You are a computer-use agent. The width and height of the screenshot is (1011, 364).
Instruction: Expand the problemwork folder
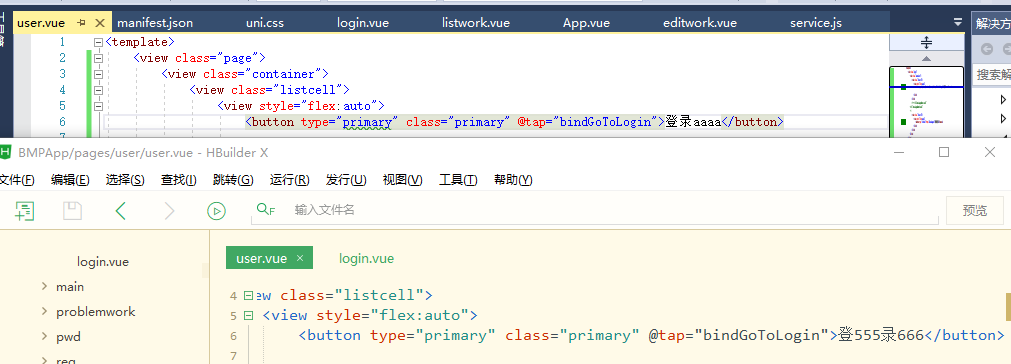tap(44, 311)
